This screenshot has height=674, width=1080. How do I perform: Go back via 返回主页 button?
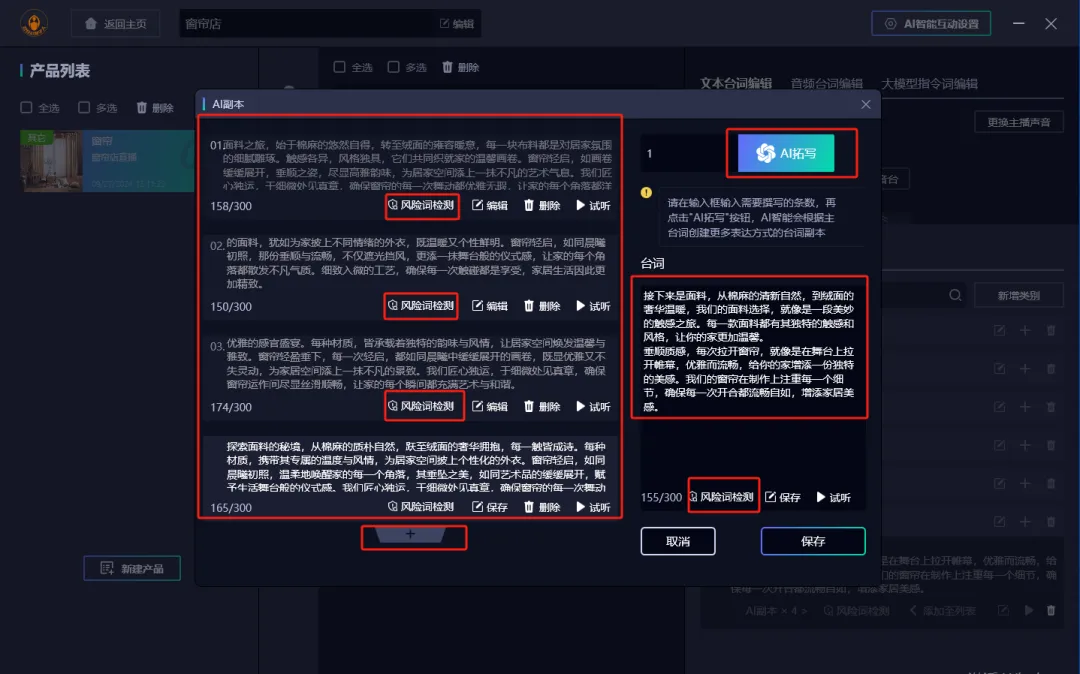[116, 23]
